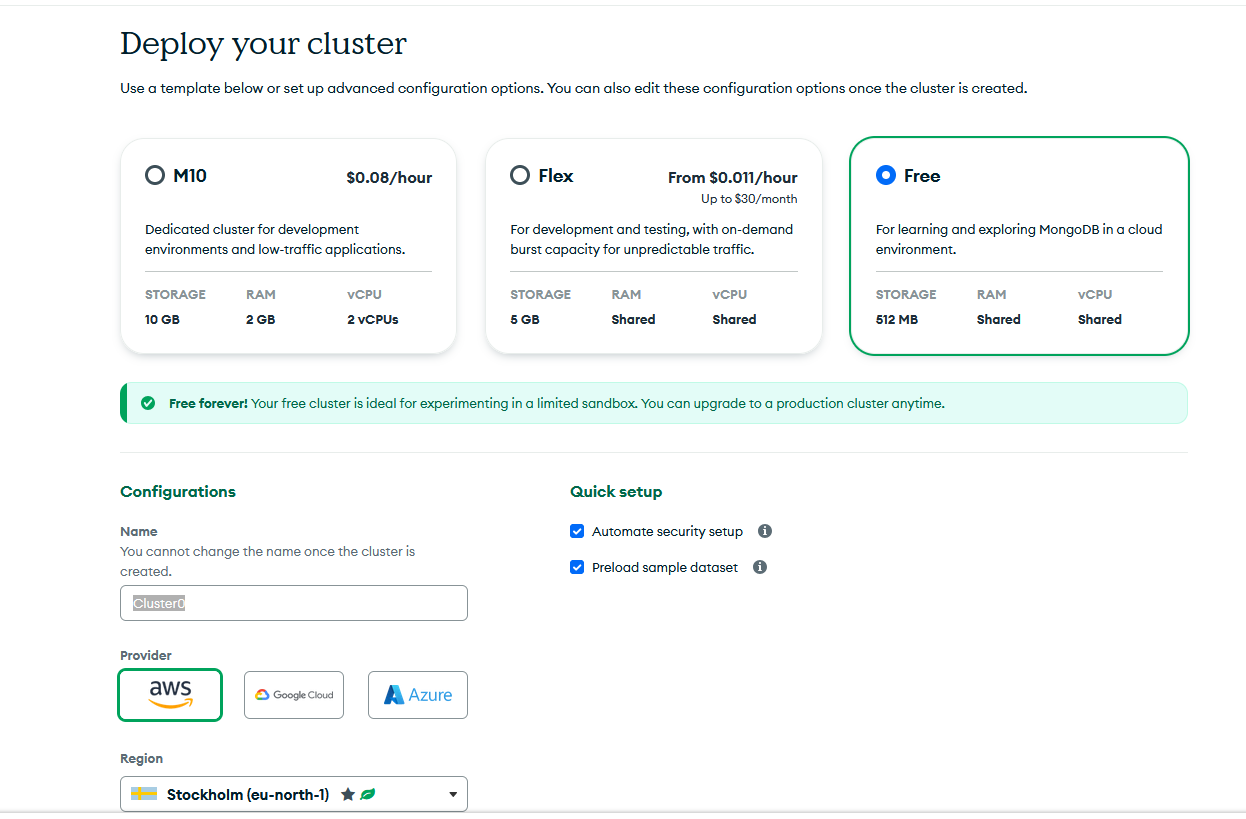Click the Free card 512 MB storage value
This screenshot has width=1246, height=819.
click(897, 320)
